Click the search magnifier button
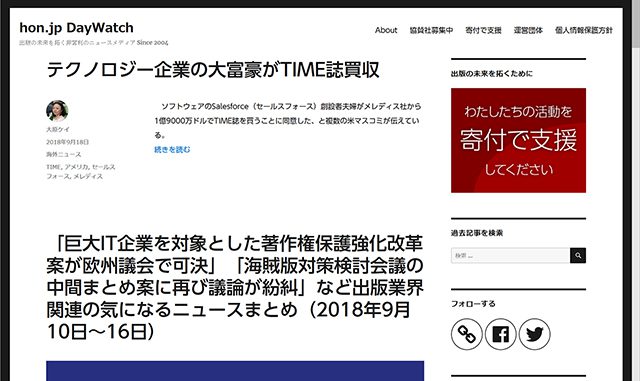 coord(578,256)
